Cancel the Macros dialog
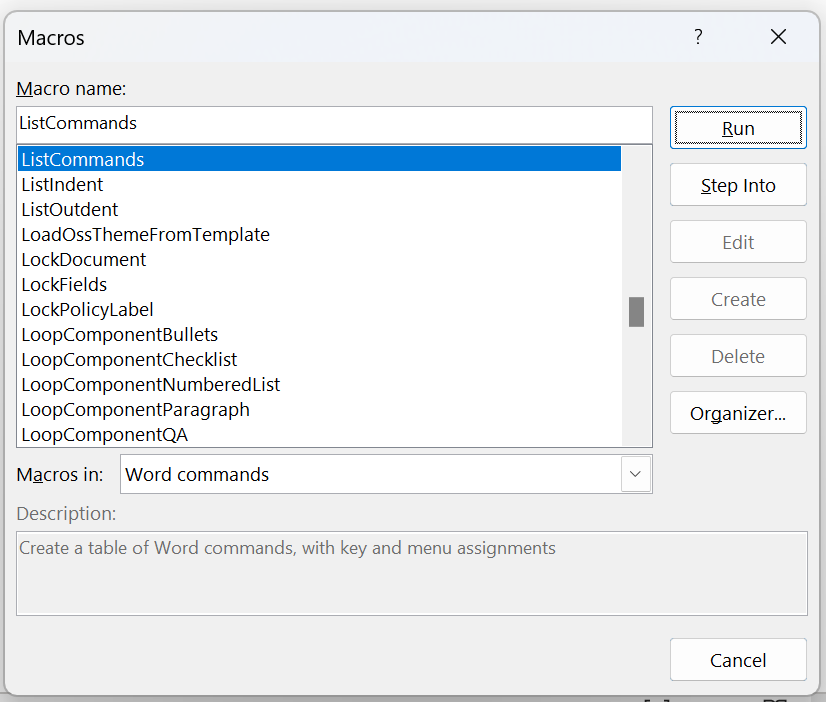 coord(738,660)
